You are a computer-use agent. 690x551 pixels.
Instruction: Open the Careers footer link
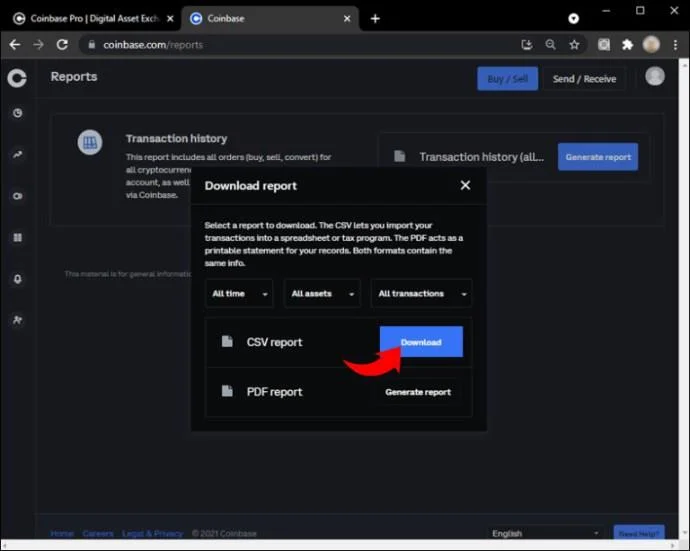(98, 533)
